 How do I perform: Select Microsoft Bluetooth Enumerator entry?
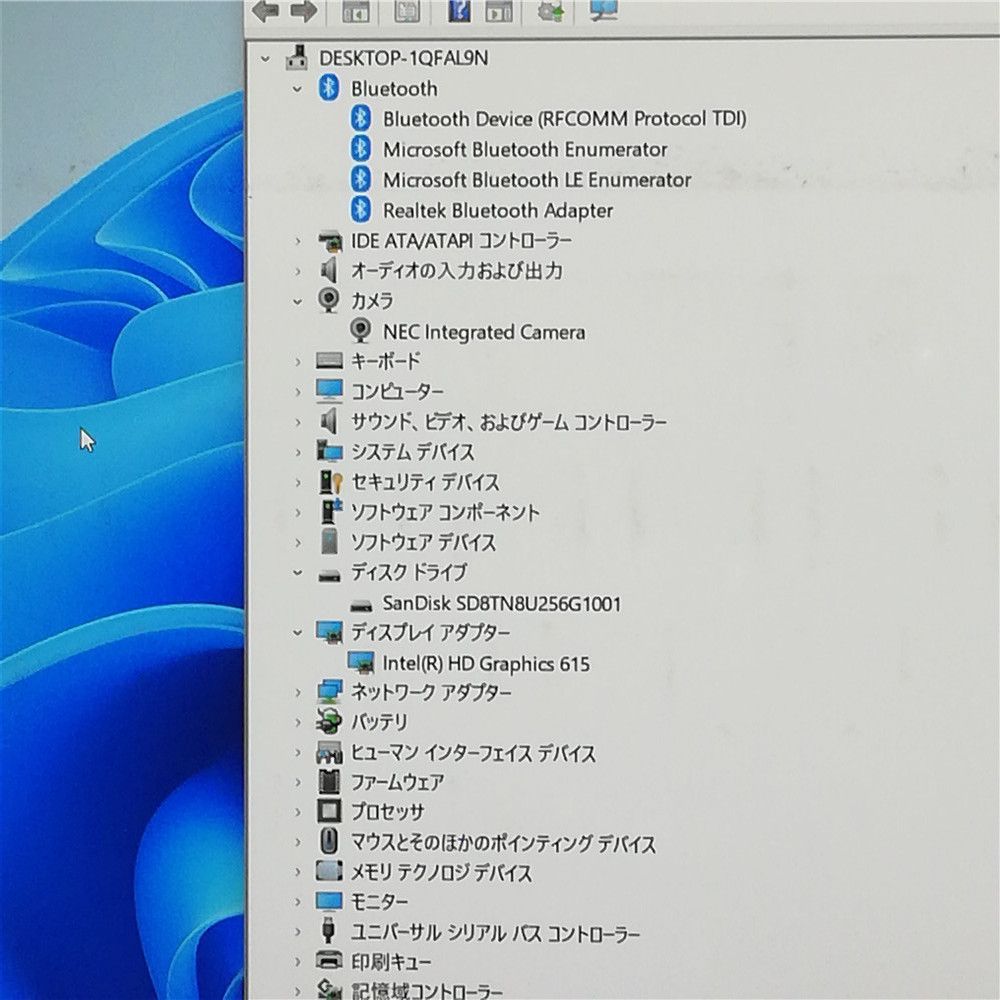pyautogui.click(x=525, y=149)
